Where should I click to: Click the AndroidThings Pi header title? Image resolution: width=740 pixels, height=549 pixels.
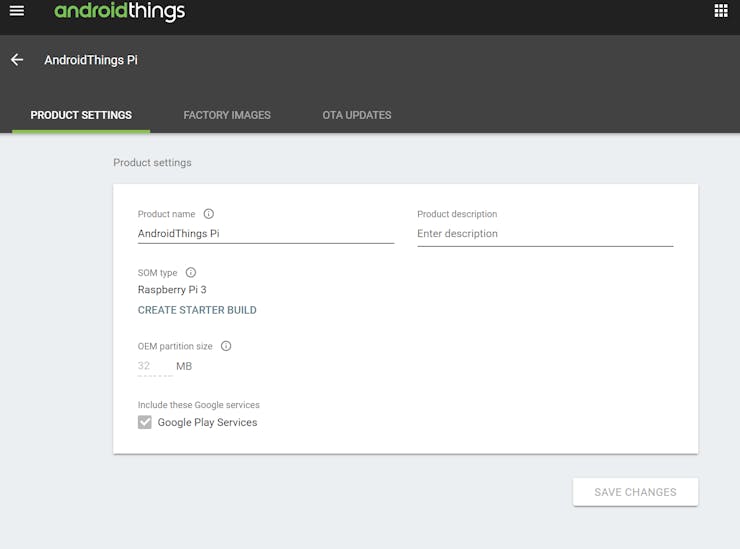point(91,60)
